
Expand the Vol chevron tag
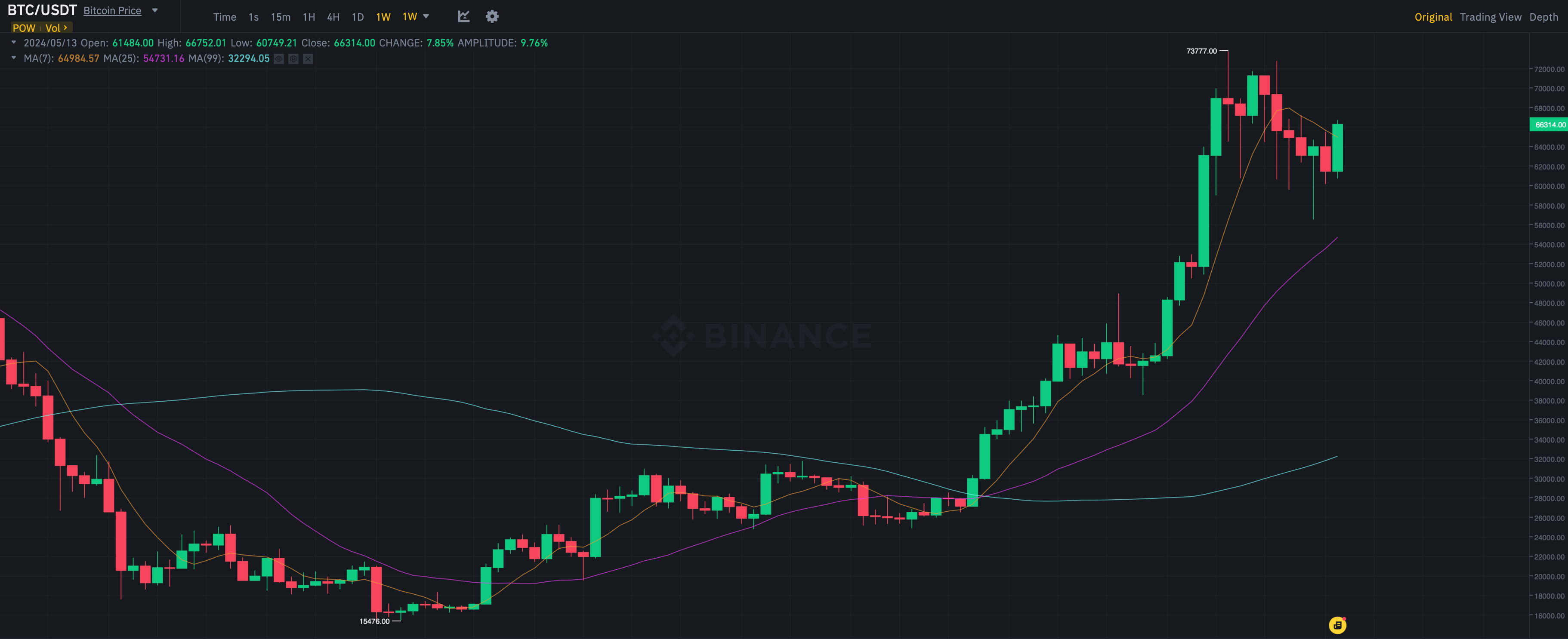57,28
